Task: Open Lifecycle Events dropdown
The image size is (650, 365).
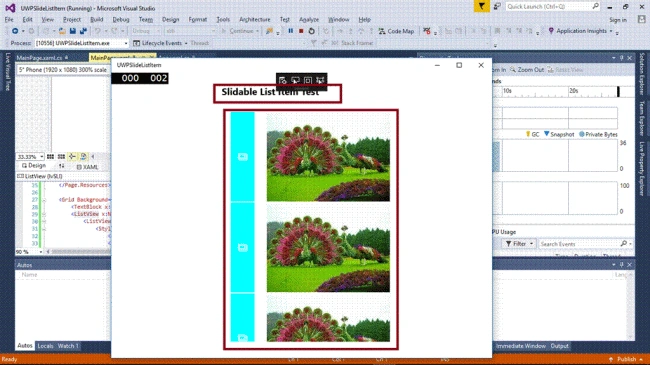Action: [161, 43]
